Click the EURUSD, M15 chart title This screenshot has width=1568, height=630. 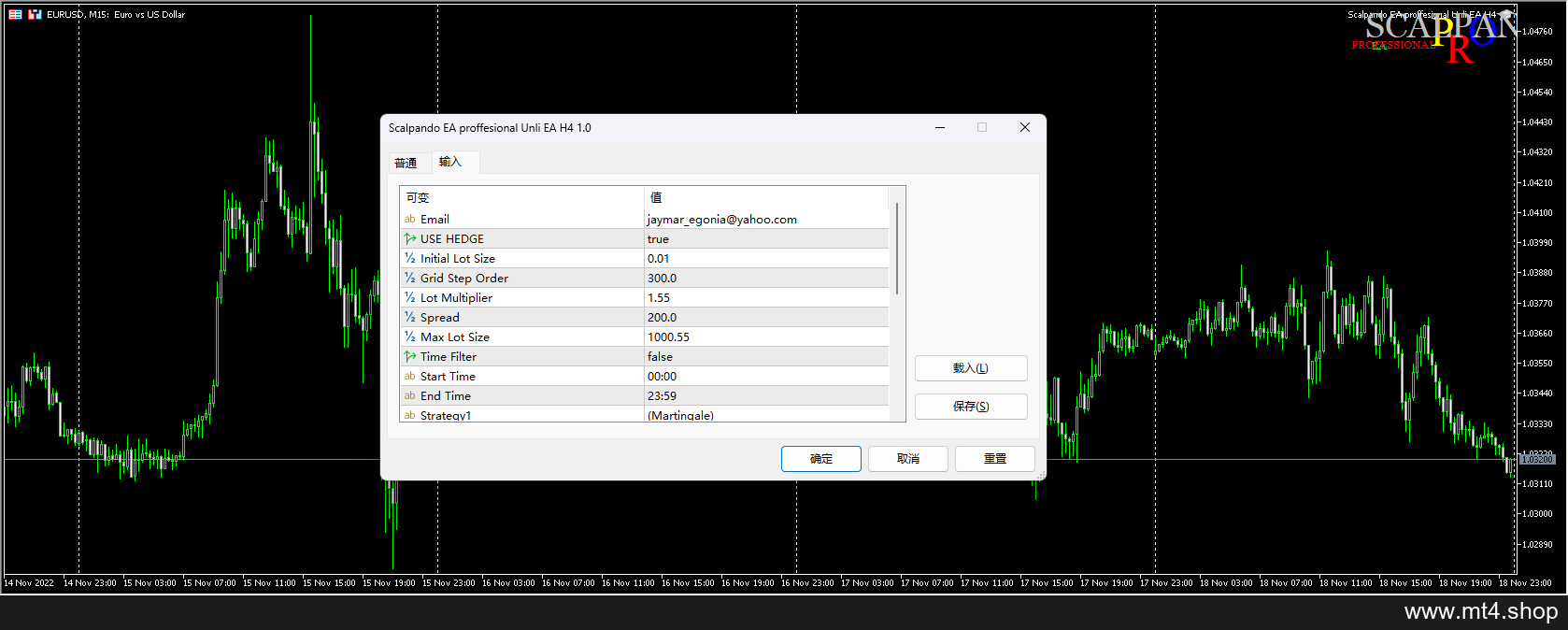tap(116, 15)
